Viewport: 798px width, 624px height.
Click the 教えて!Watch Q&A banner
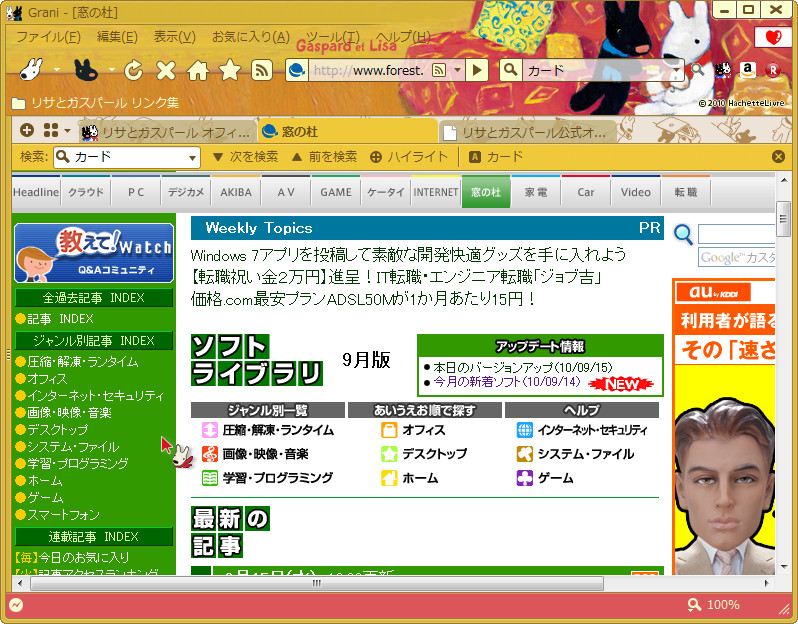[94, 253]
